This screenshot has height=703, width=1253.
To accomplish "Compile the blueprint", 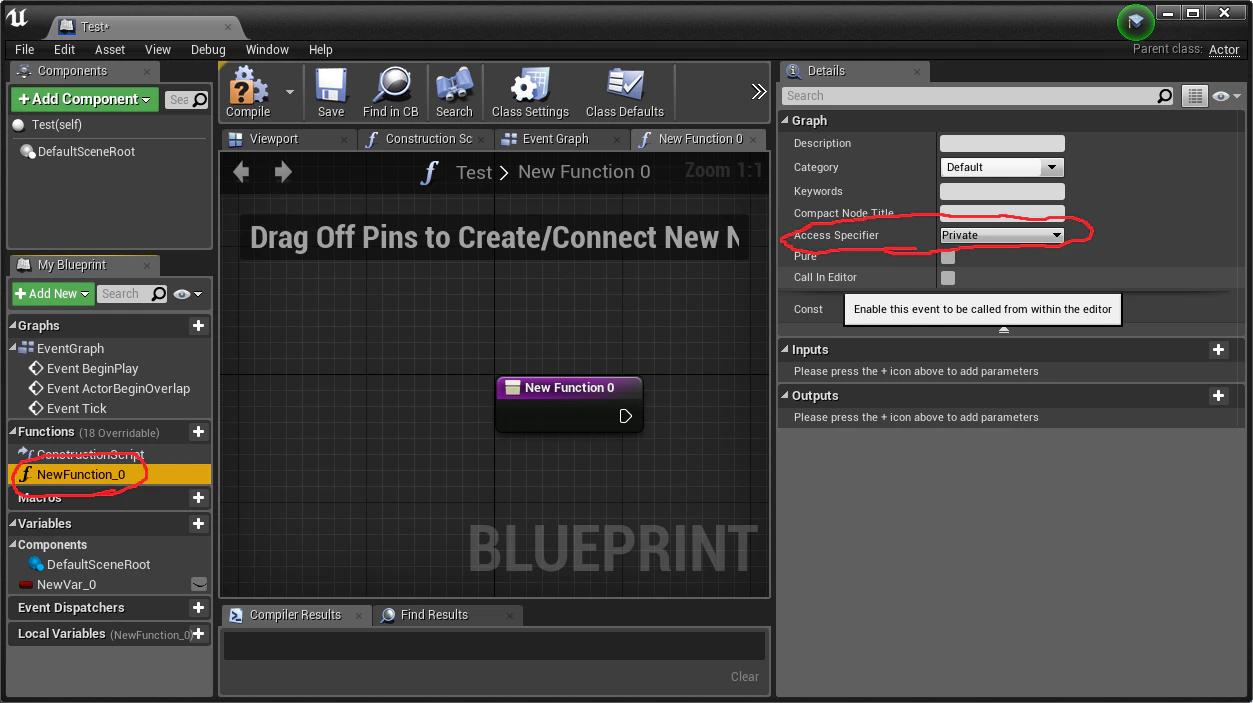I will pos(248,93).
